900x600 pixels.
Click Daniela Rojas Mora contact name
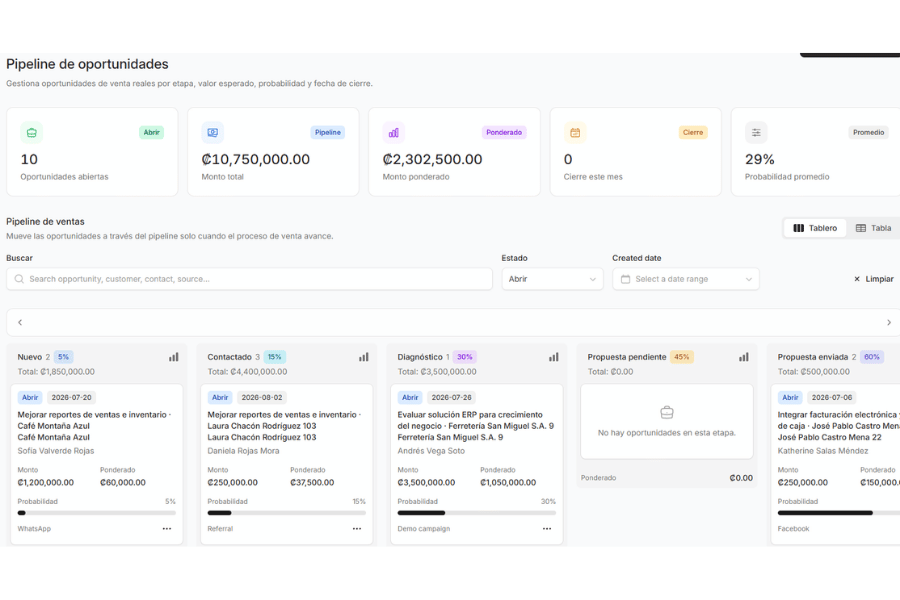point(243,451)
